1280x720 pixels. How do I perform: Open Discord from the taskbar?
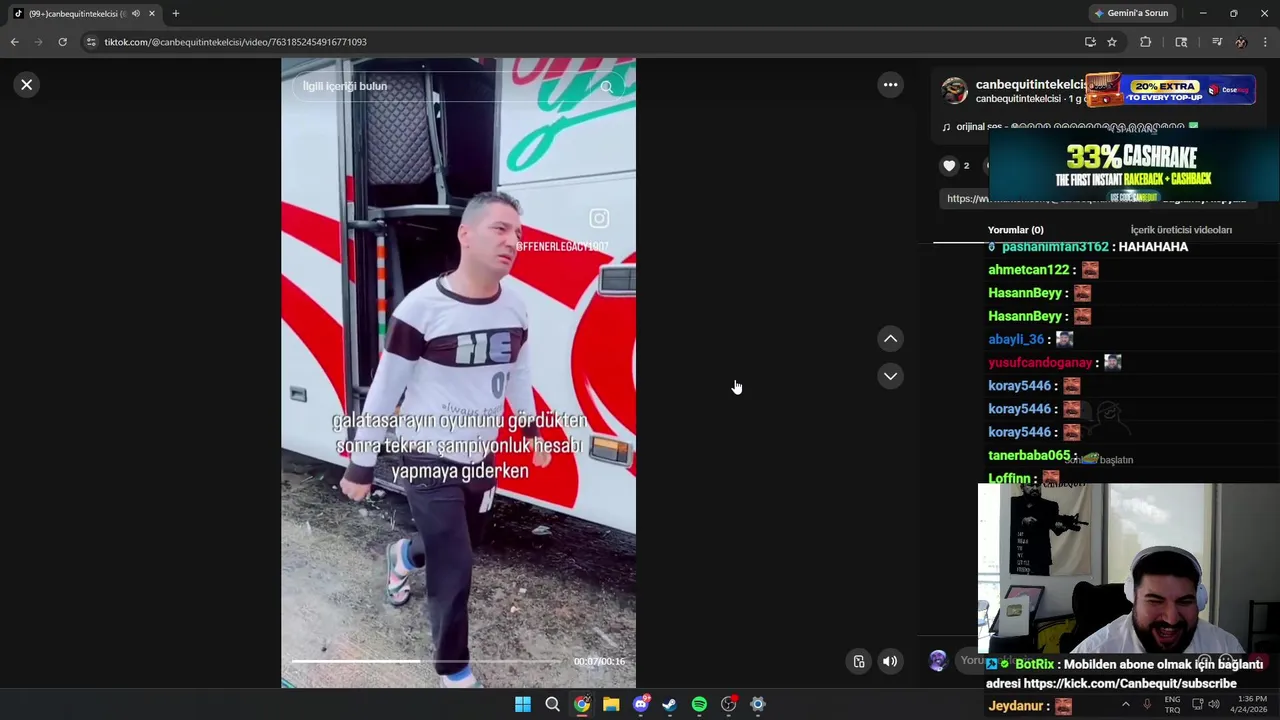pos(640,705)
